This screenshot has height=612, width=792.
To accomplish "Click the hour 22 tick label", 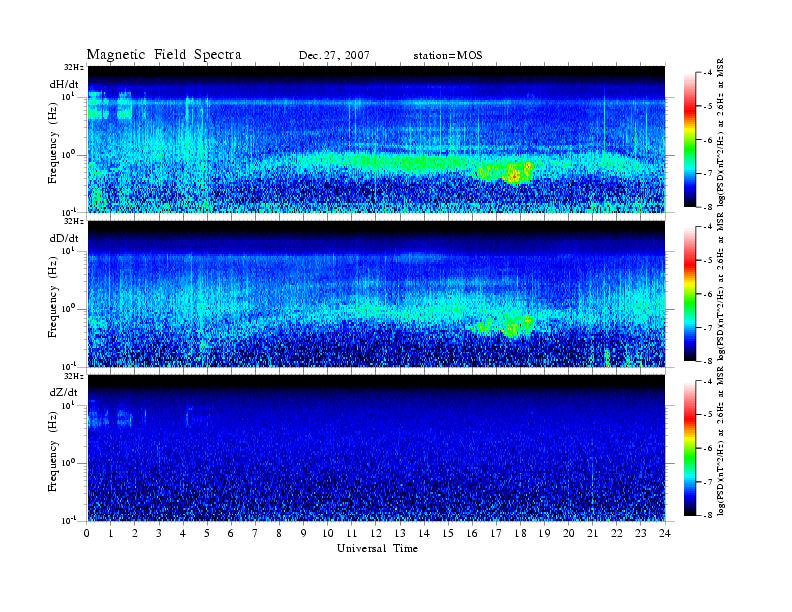I will 617,533.
